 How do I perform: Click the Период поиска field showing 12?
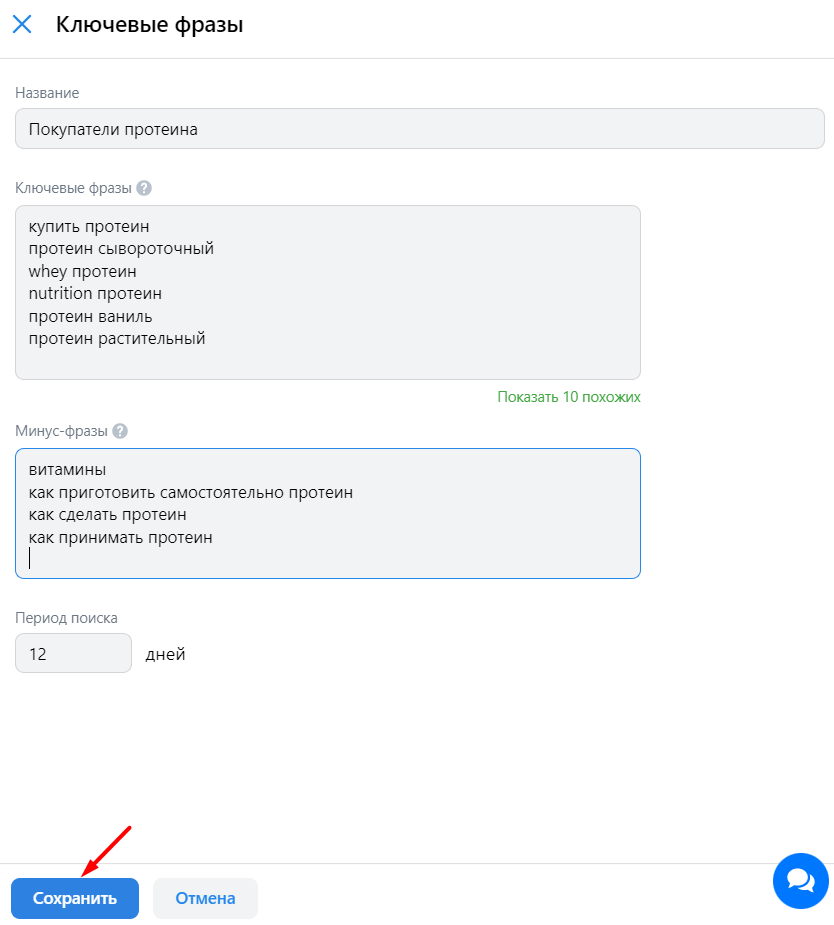(73, 653)
